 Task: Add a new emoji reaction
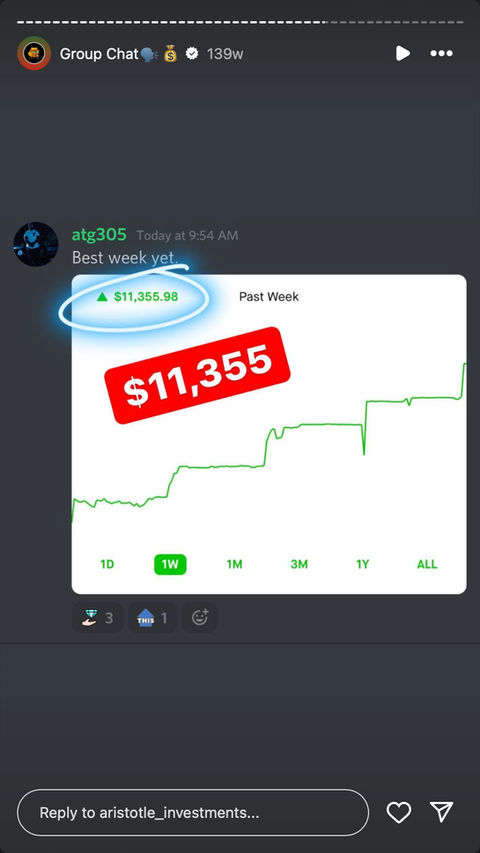coord(200,618)
